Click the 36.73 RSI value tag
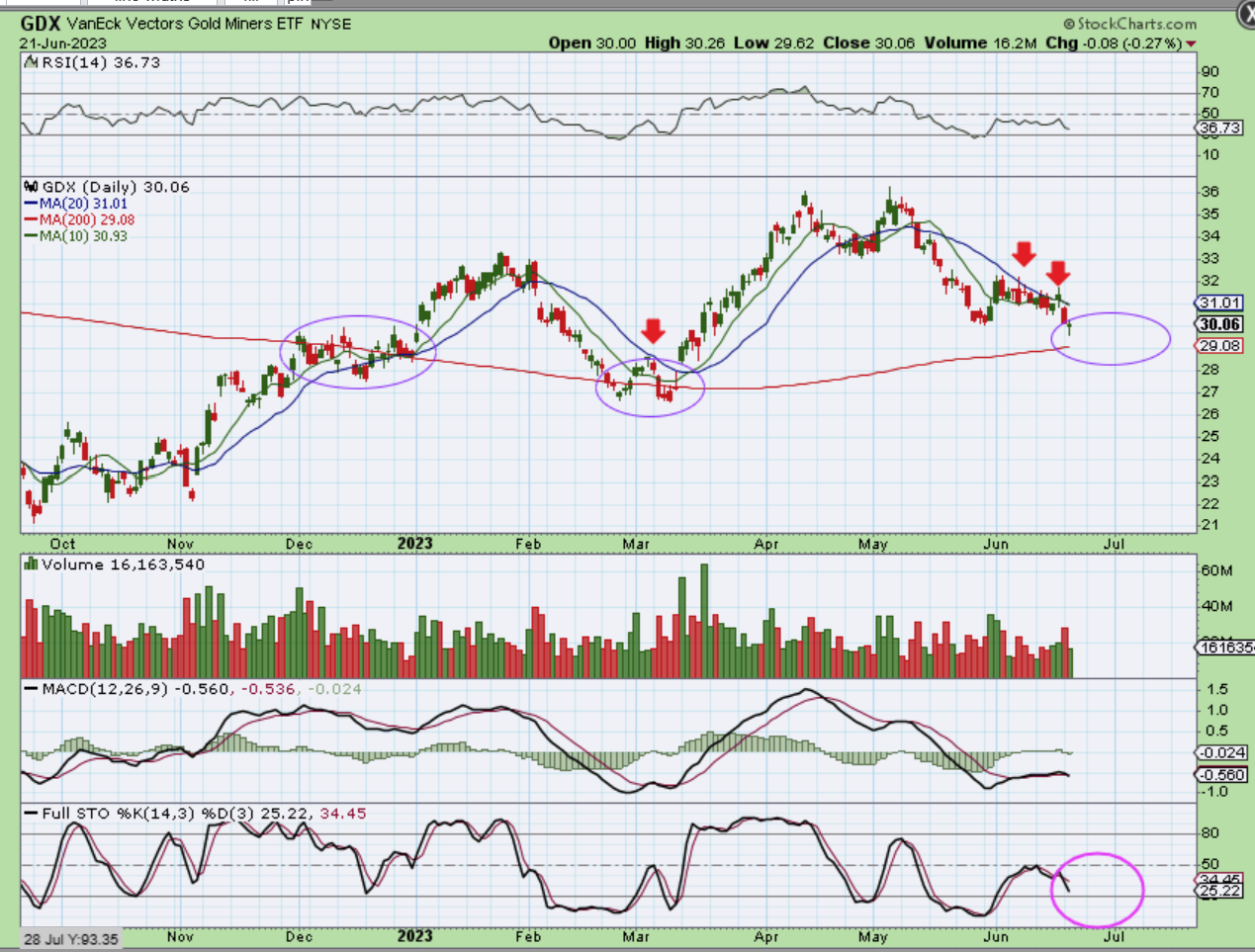The width and height of the screenshot is (1255, 952). click(1219, 129)
